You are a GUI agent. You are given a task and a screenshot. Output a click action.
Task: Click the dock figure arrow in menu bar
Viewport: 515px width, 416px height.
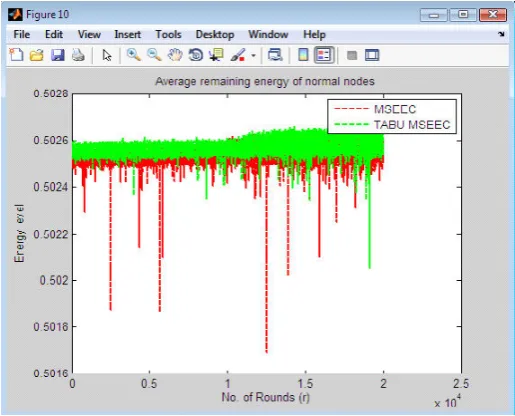(x=501, y=34)
